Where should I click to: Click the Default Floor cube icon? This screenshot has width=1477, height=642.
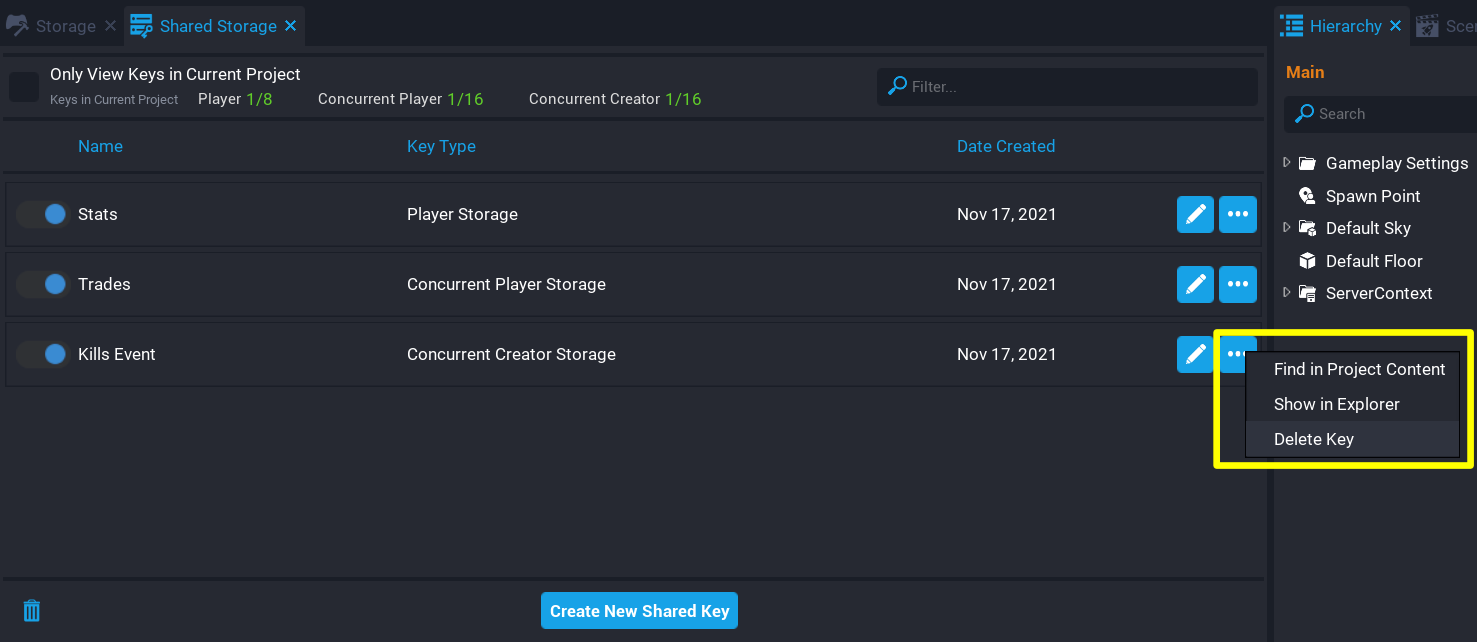(1307, 261)
